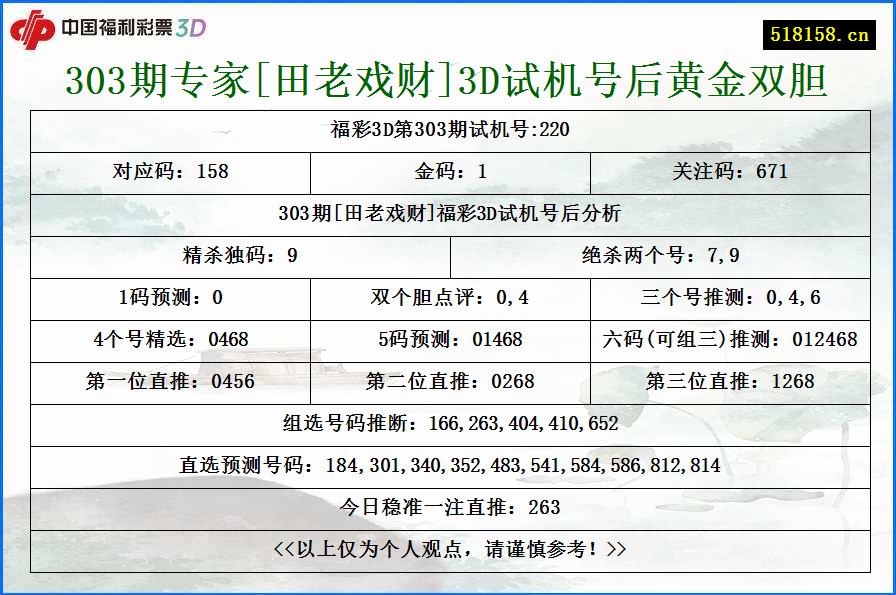This screenshot has height=595, width=896.
Task: Click the 金码 1 cell
Action: [x=448, y=173]
